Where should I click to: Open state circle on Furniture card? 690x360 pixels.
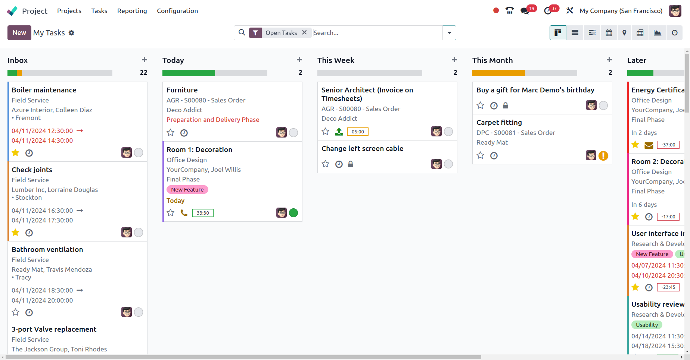pyautogui.click(x=294, y=132)
